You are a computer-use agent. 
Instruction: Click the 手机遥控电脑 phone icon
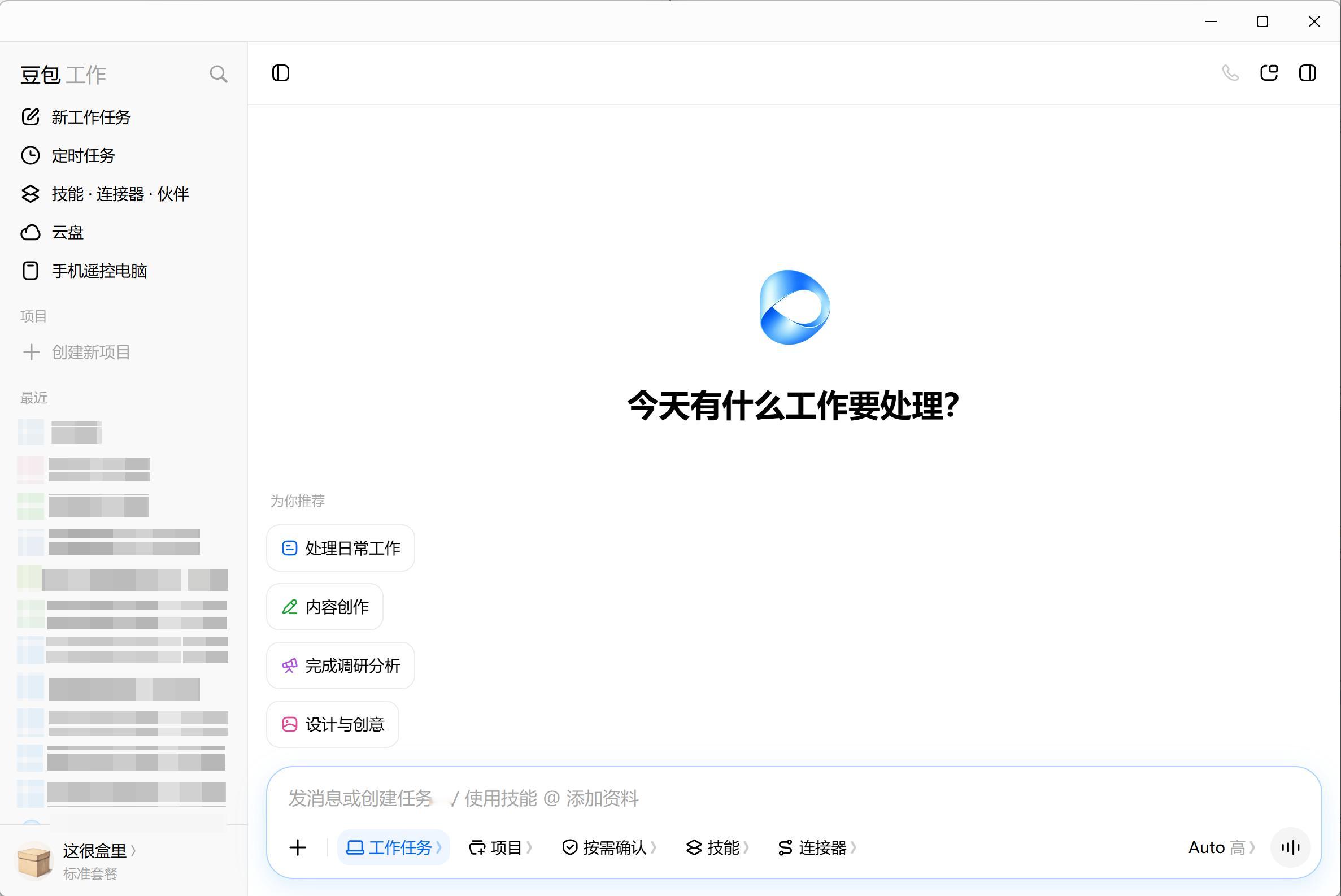pyautogui.click(x=31, y=271)
